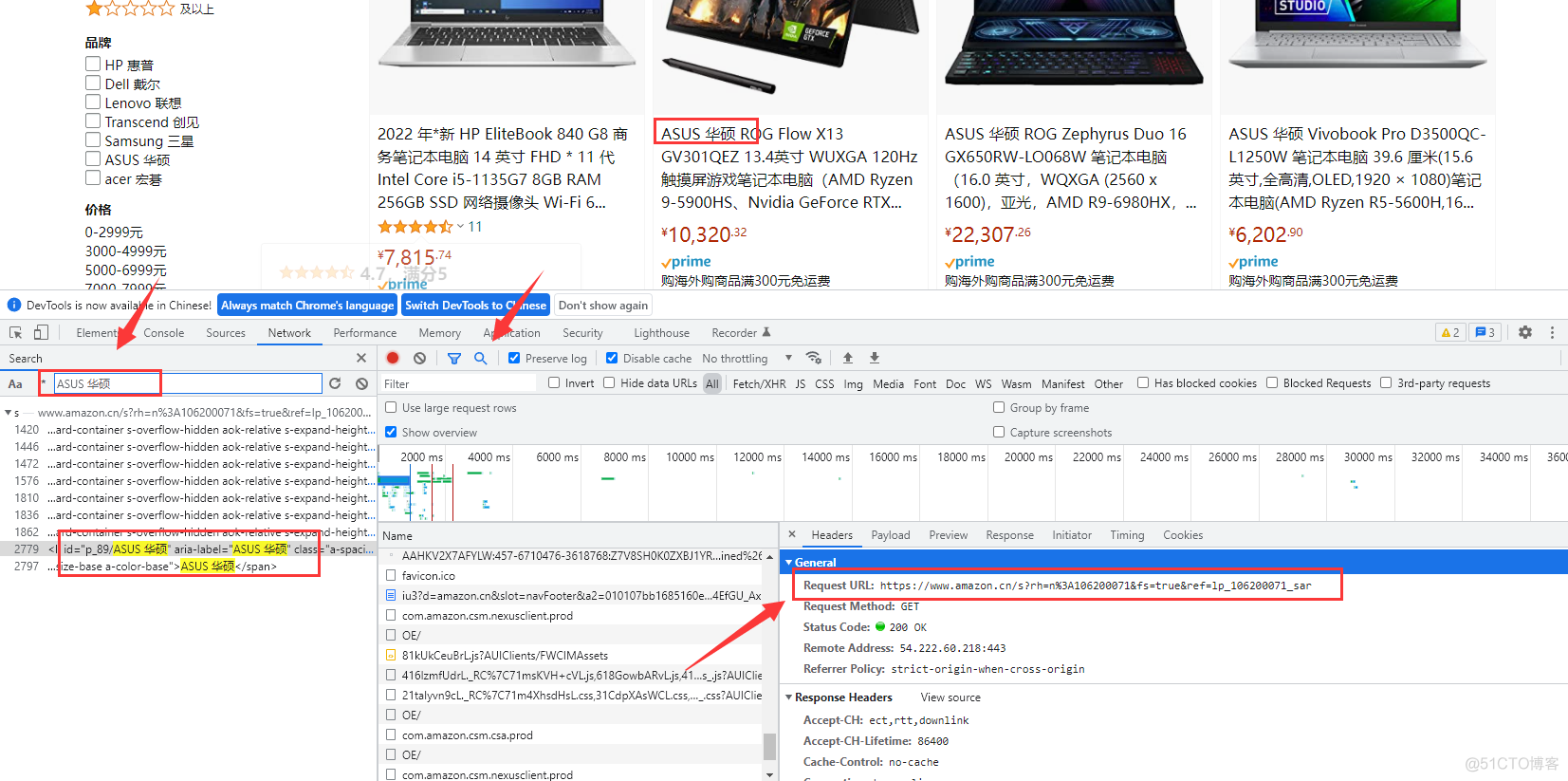
Task: Toggle the device toolbar icon
Action: [x=41, y=332]
